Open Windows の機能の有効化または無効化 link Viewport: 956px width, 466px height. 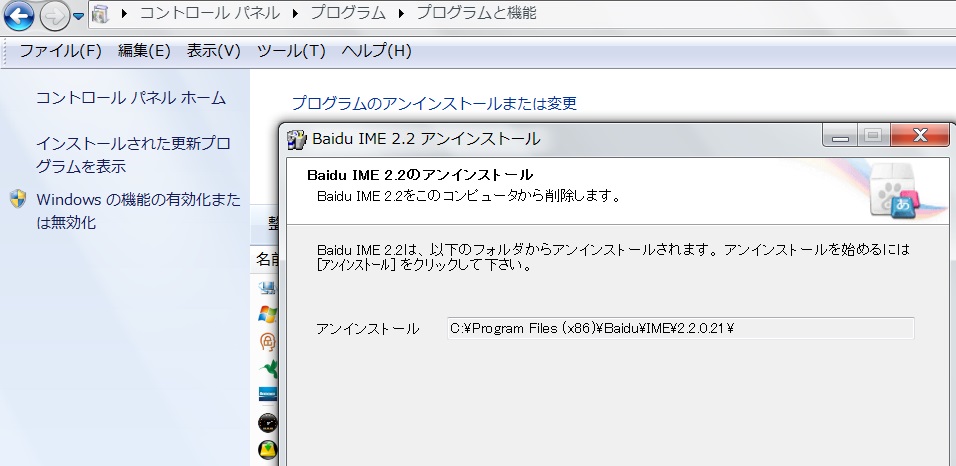(138, 211)
